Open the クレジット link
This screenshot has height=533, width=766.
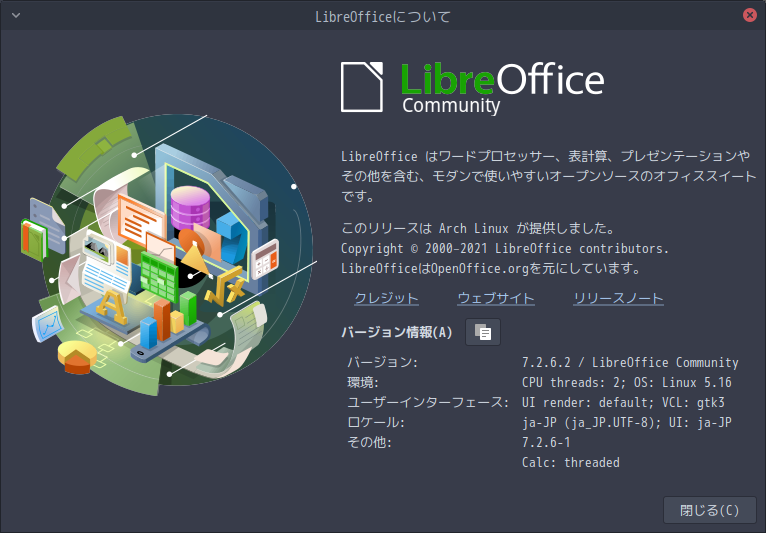(386, 298)
